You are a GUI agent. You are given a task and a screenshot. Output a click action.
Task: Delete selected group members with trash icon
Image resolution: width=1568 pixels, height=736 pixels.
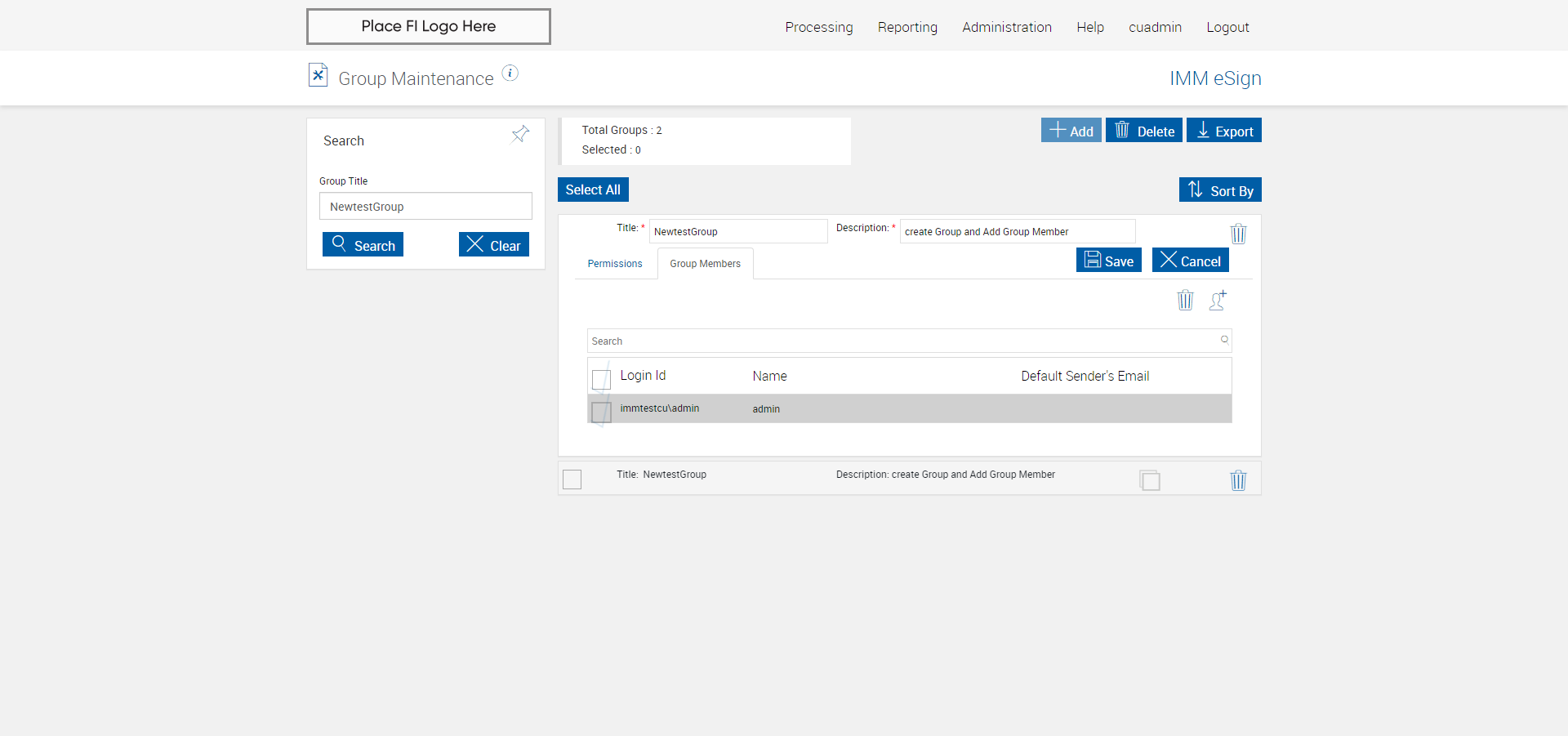pyautogui.click(x=1185, y=301)
